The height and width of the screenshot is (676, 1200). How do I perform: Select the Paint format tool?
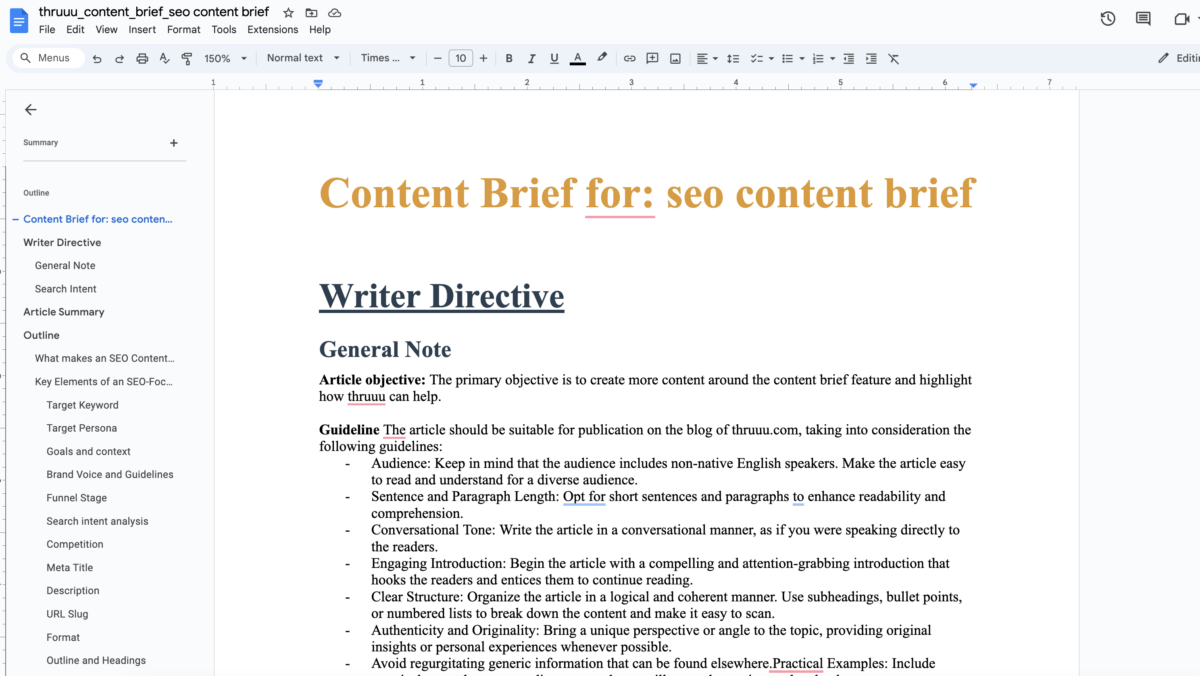click(x=186, y=58)
